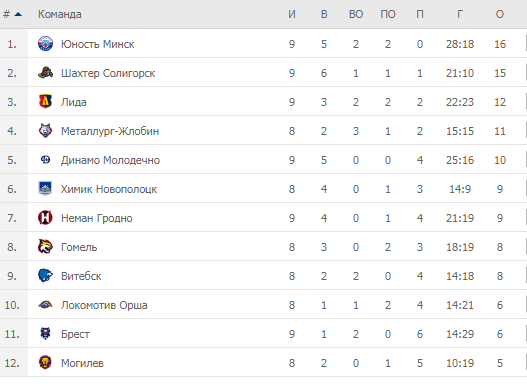Image resolution: width=527 pixels, height=391 pixels.
Task: Sort by the Г goals column header
Action: [460, 14]
